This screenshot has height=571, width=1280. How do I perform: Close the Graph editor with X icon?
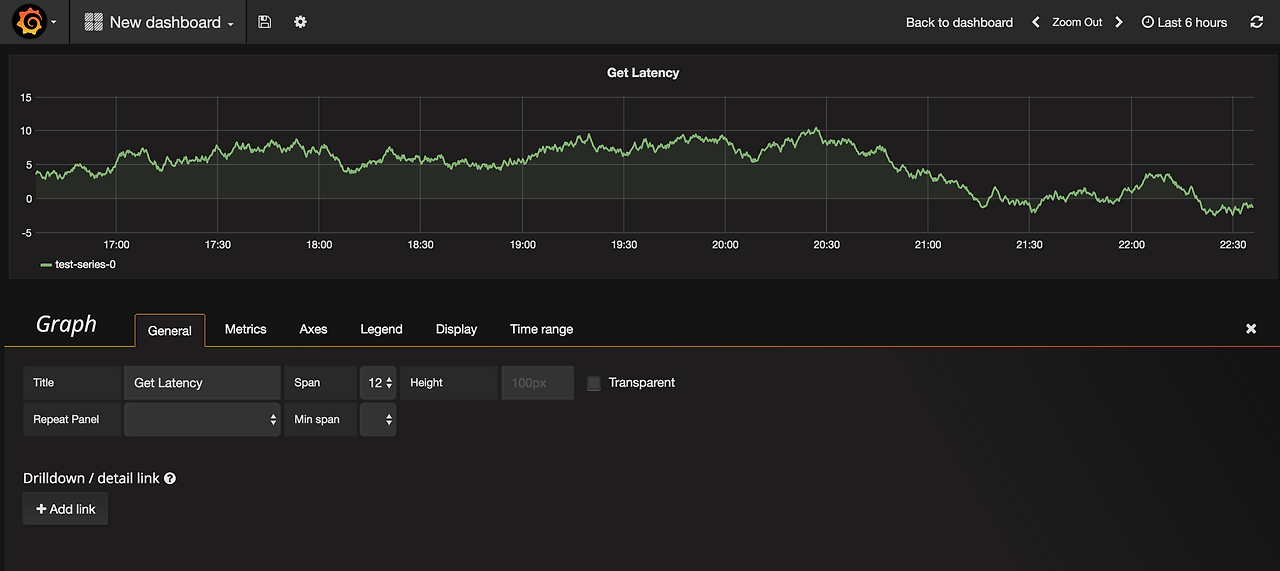pos(1251,328)
